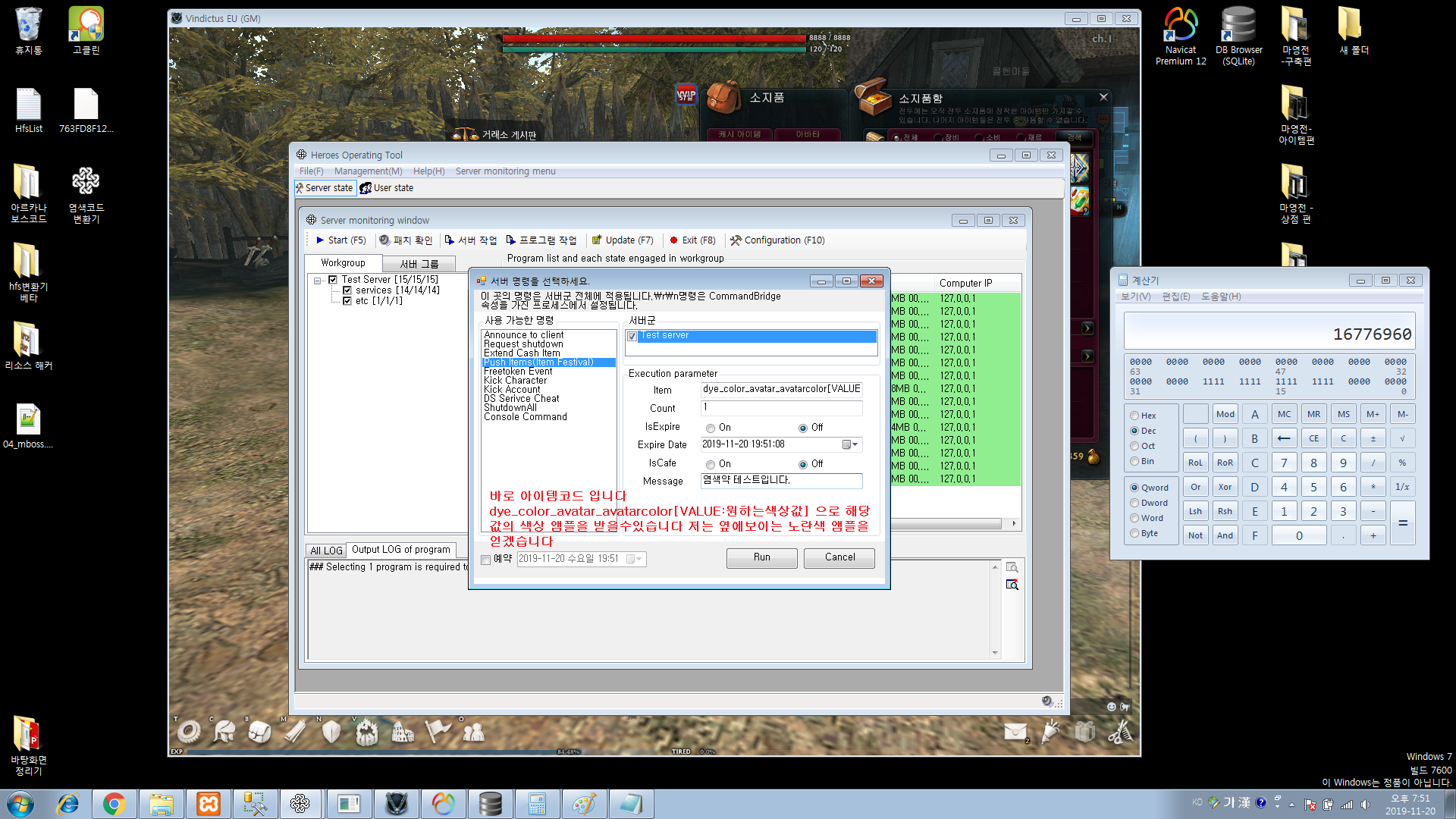Click Start (F5) toolbar icon

tap(340, 240)
